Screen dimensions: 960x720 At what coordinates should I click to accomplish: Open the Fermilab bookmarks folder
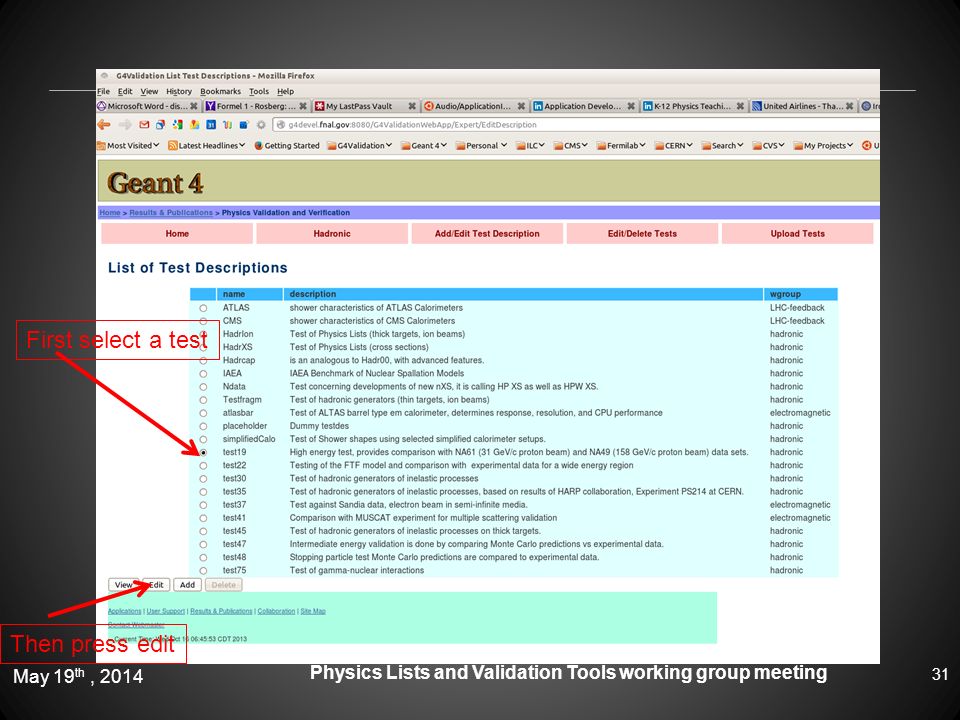click(x=621, y=146)
